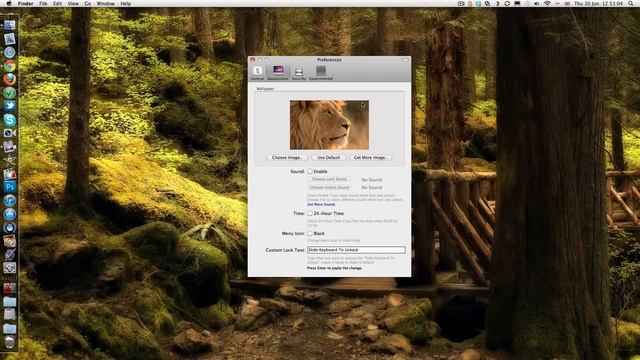This screenshot has height=360, width=640.
Task: Click the volume menu bar icon
Action: 537,3
